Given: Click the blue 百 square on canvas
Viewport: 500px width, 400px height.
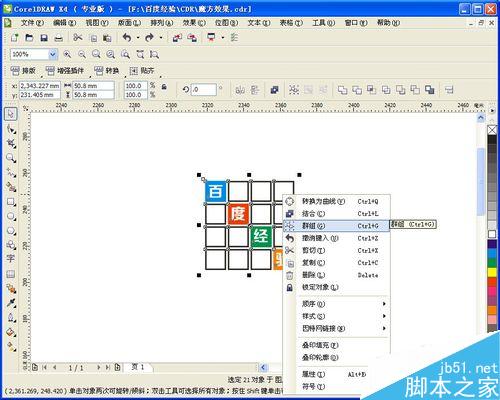Looking at the screenshot, I should pyautogui.click(x=216, y=191).
